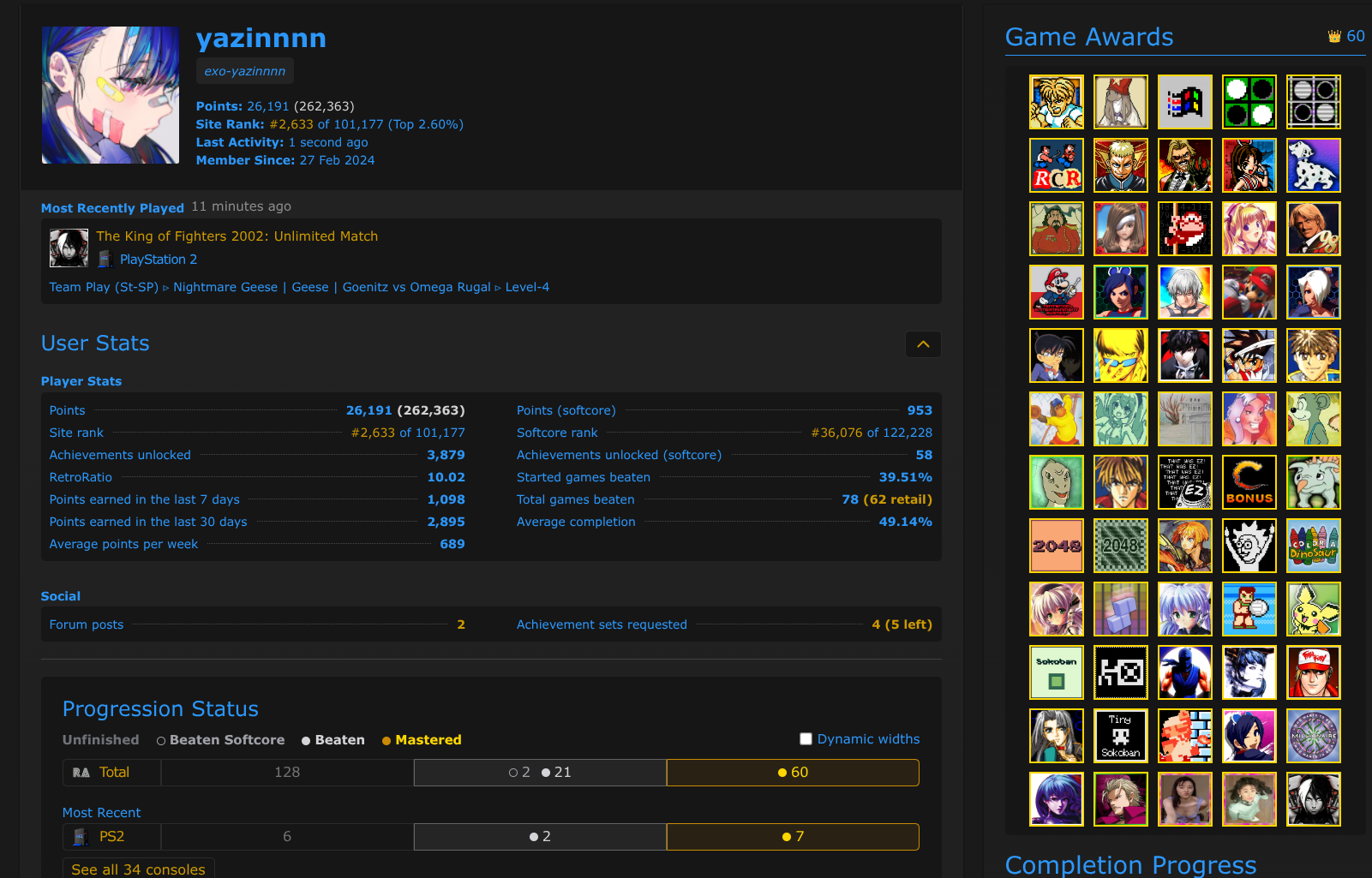The width and height of the screenshot is (1372, 878).
Task: Click the Total beaten bar showing 21
Action: [x=540, y=773]
